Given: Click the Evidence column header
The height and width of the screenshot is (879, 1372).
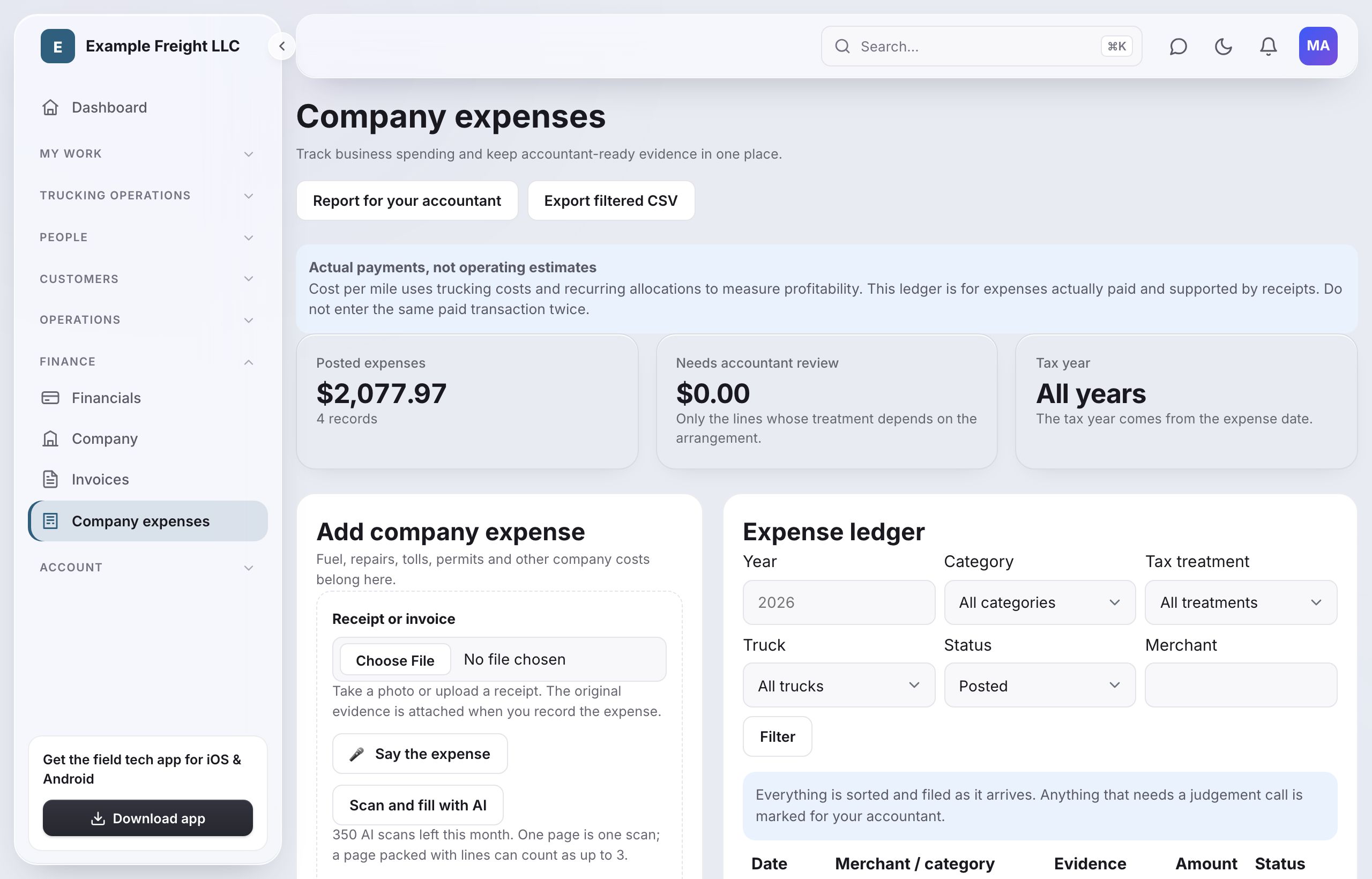Looking at the screenshot, I should click(x=1090, y=863).
